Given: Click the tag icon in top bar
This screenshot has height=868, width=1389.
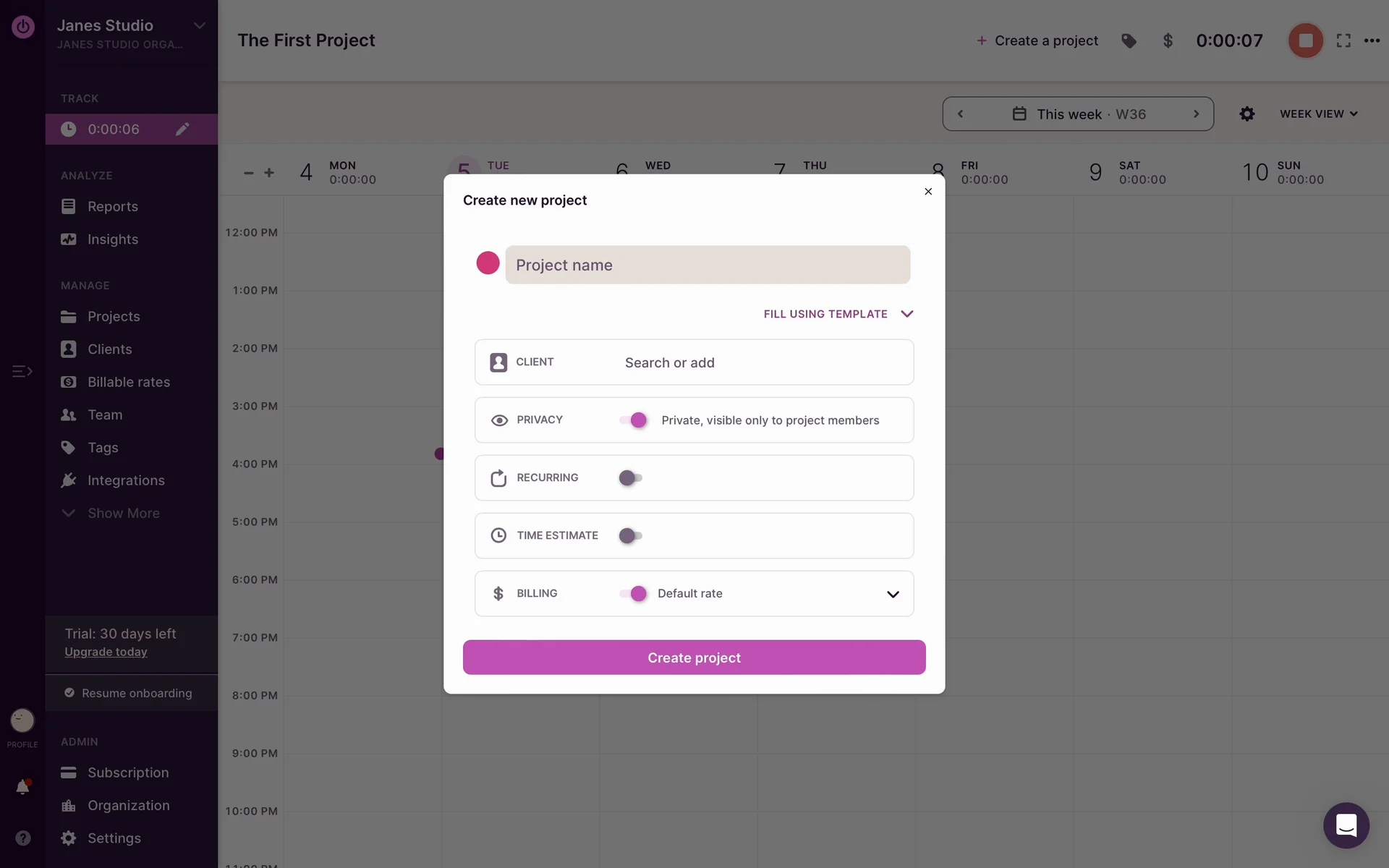Looking at the screenshot, I should (1129, 41).
